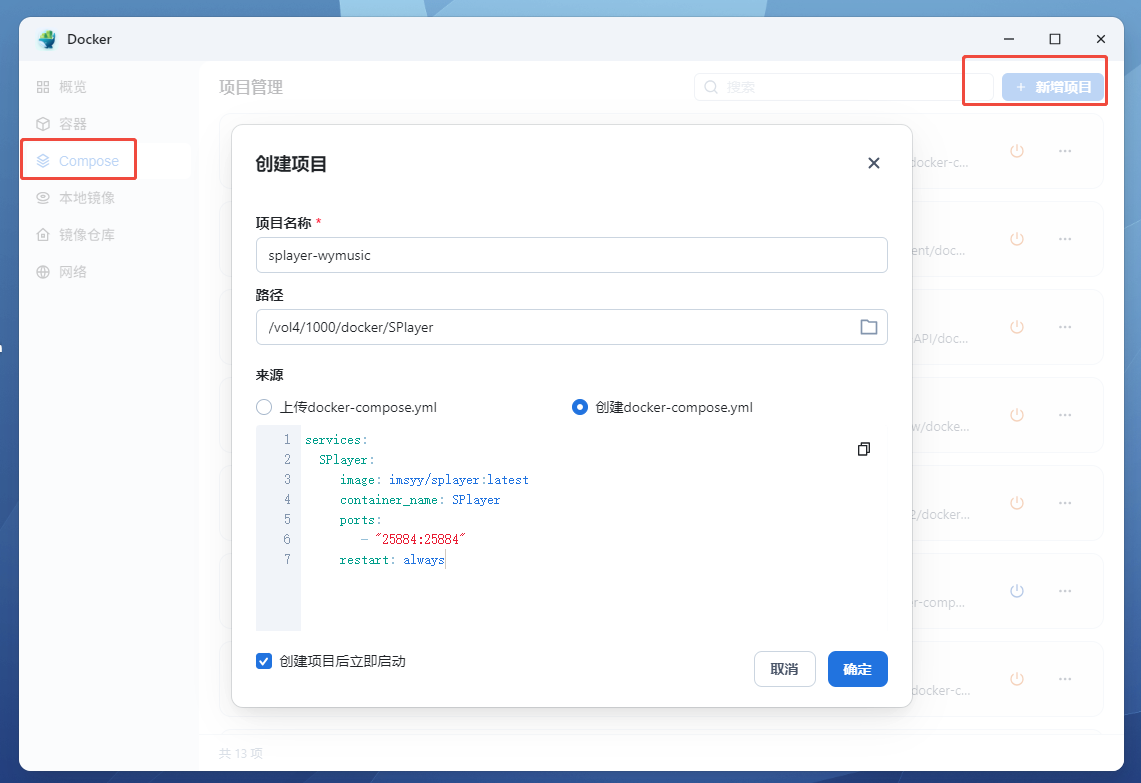Click the 项目管理 heading
This screenshot has height=783, width=1141.
click(251, 87)
